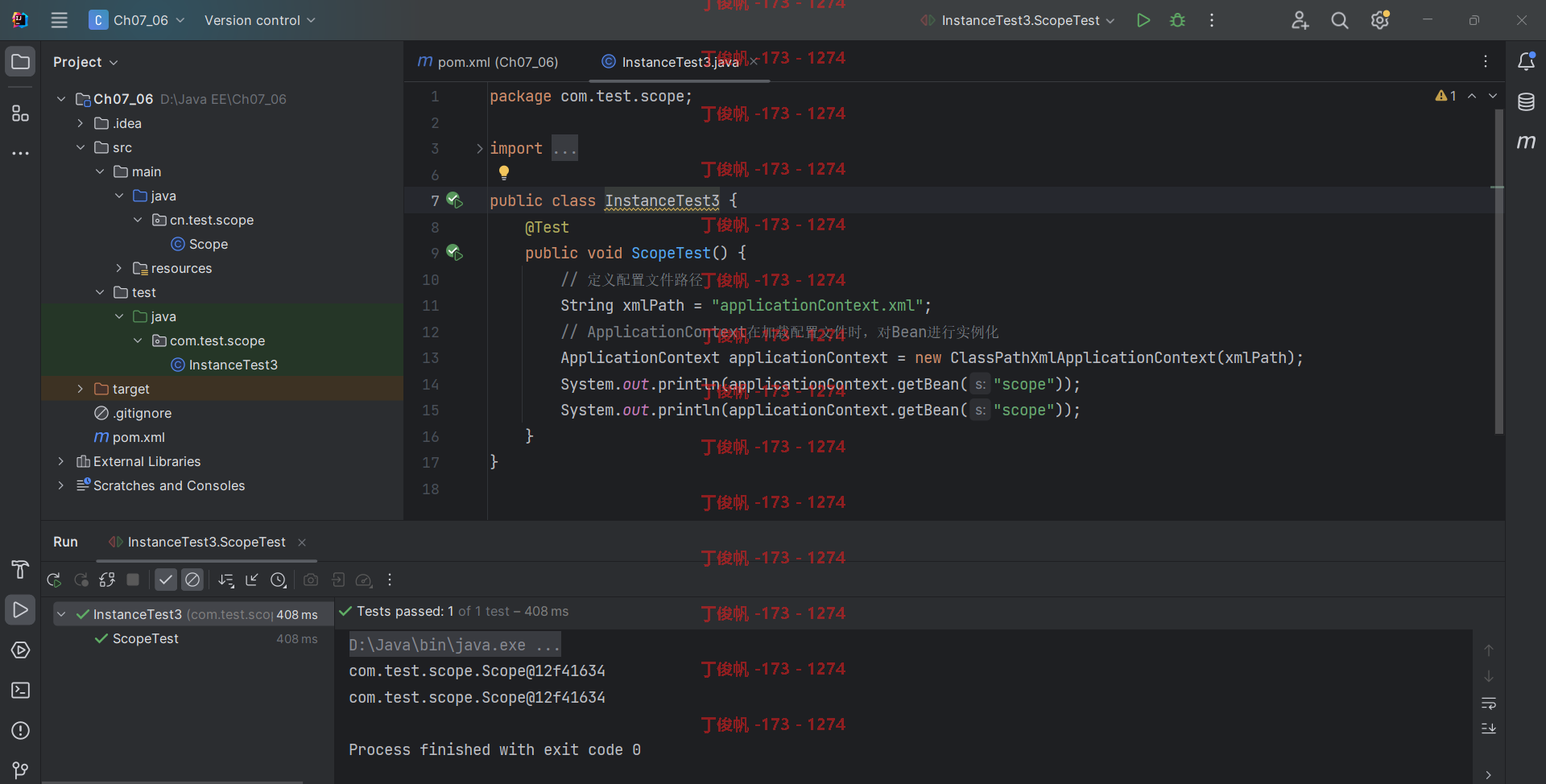Close the InstanceTest3.ScopeTest run tab
The height and width of the screenshot is (784, 1546).
(302, 543)
